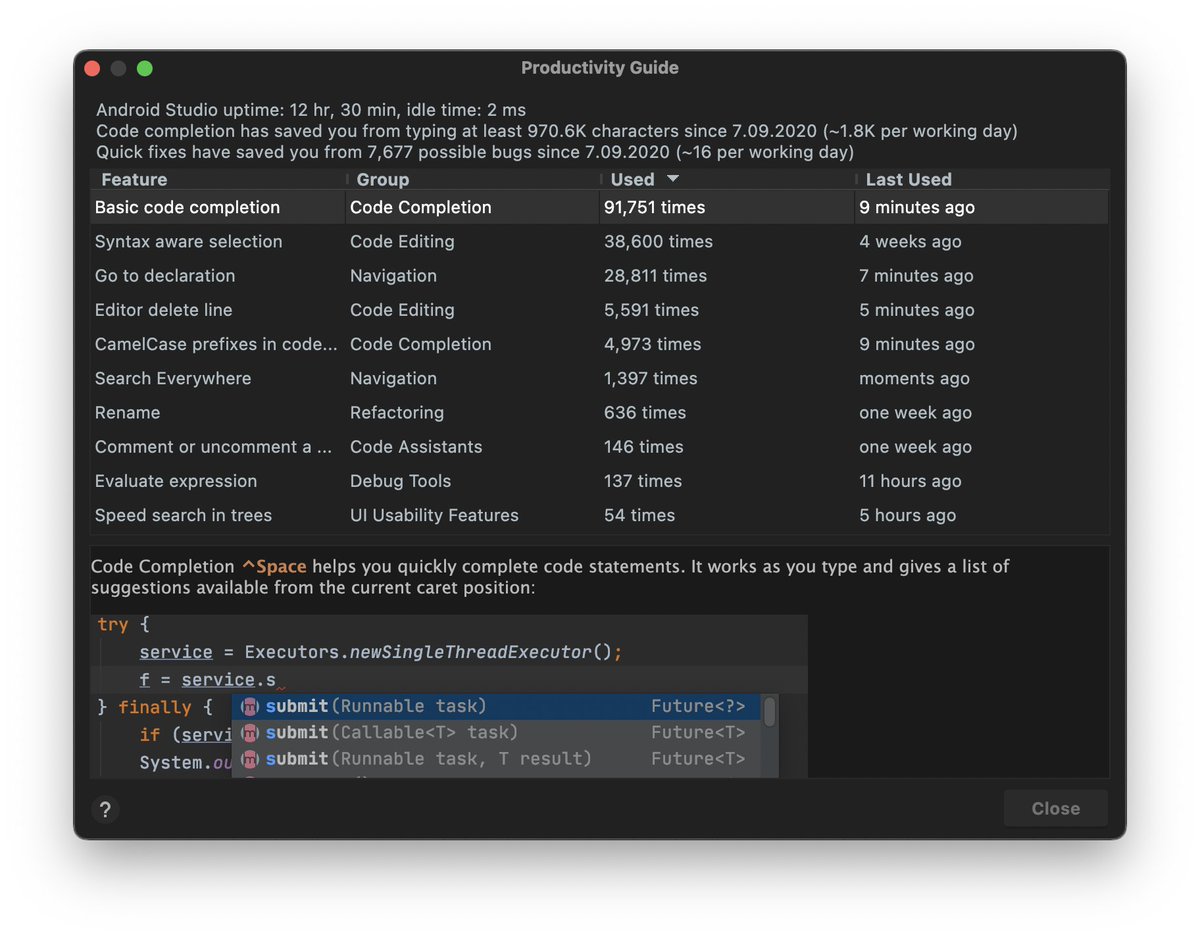Click the 7 minutes ago cell
Viewport: 1200px width, 937px height.
tap(916, 276)
